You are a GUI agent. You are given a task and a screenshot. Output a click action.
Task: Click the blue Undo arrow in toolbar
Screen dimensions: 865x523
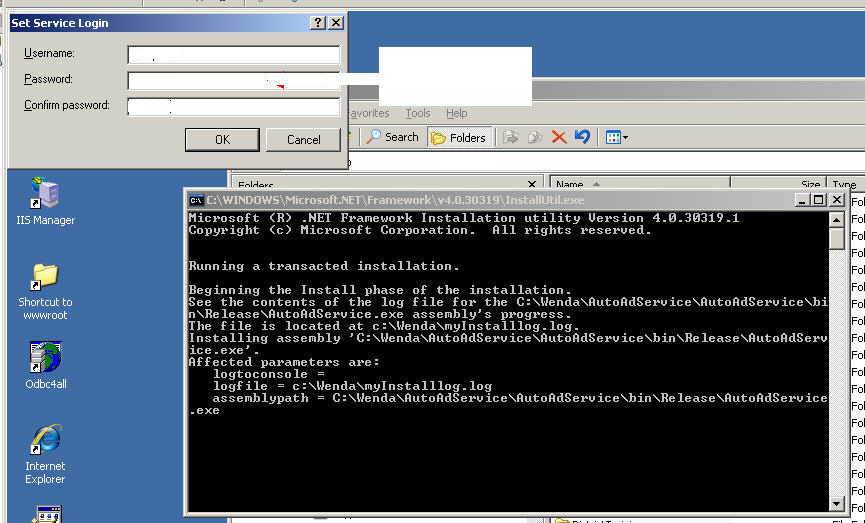(582, 137)
